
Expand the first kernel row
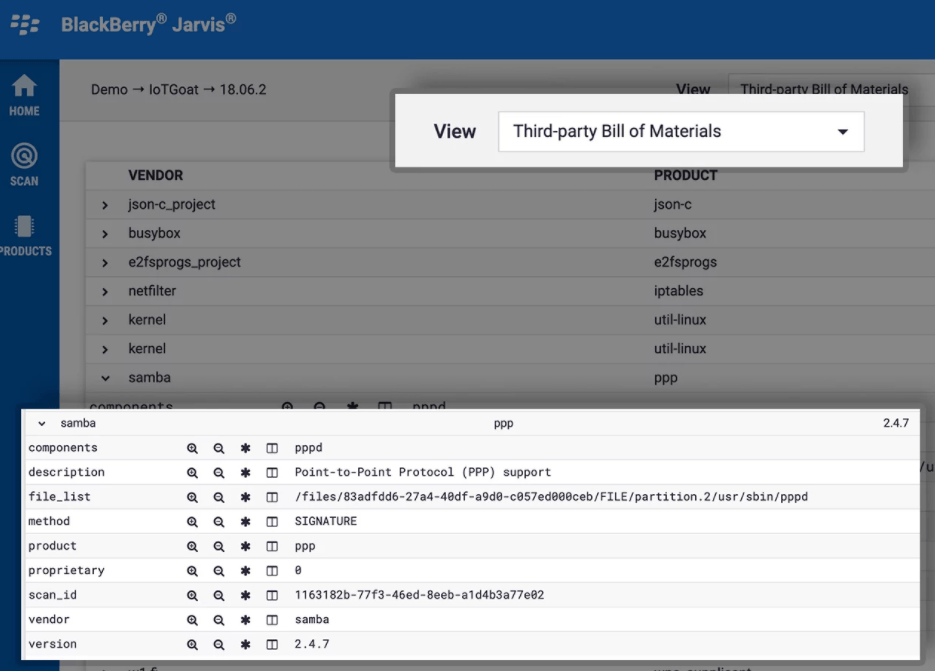coord(105,321)
